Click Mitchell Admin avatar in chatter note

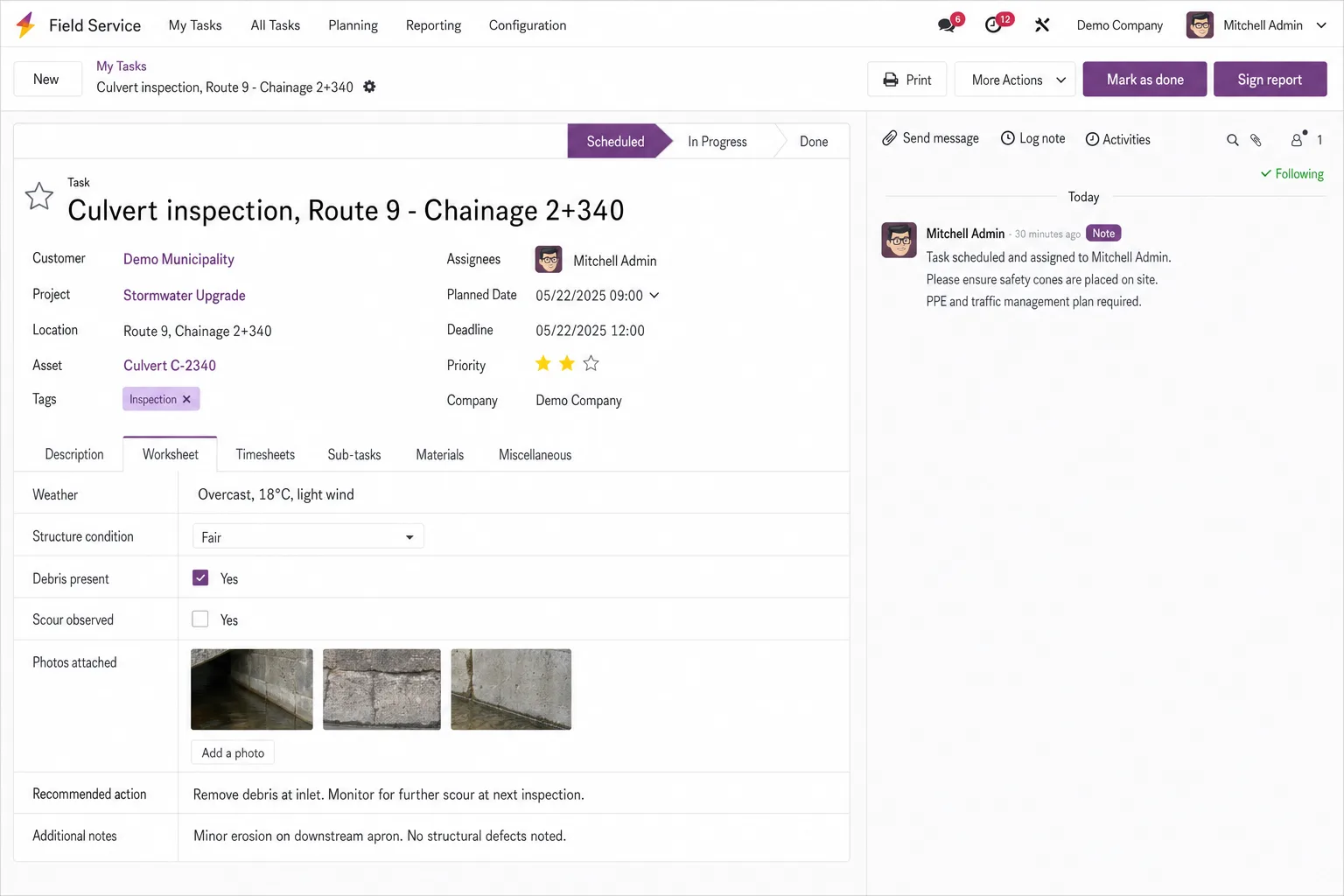pos(899,240)
